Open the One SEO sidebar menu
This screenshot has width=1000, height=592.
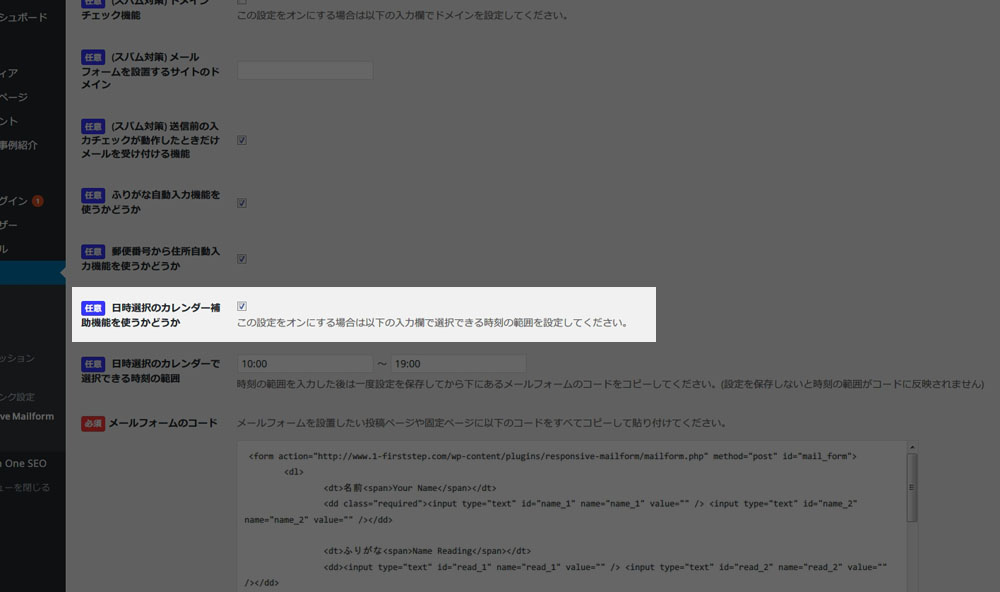click(x=24, y=464)
